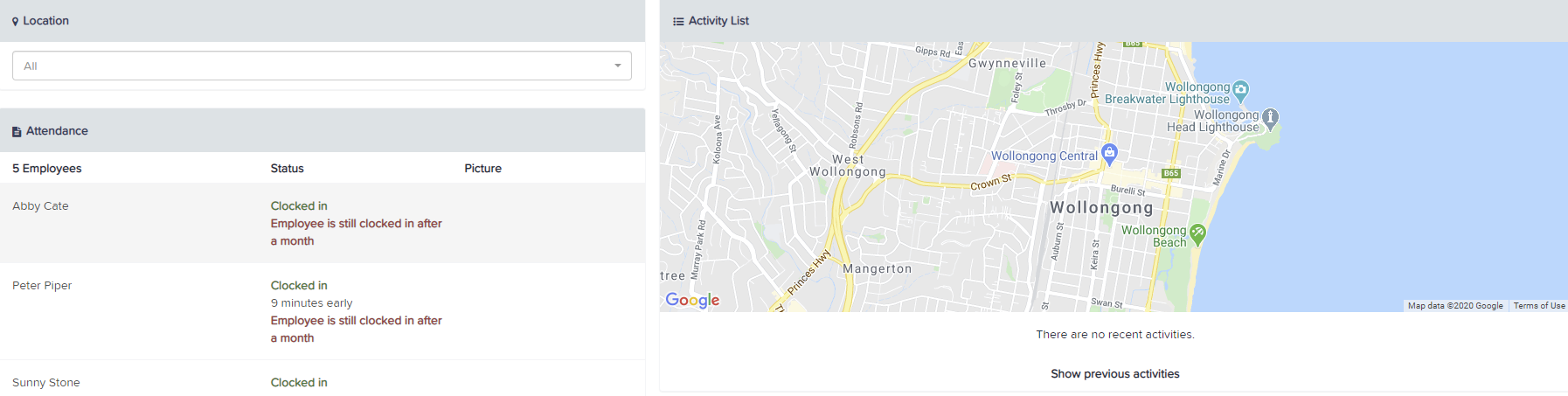Screen dimensions: 1568x396
Task: Click the Status column header
Action: (288, 168)
